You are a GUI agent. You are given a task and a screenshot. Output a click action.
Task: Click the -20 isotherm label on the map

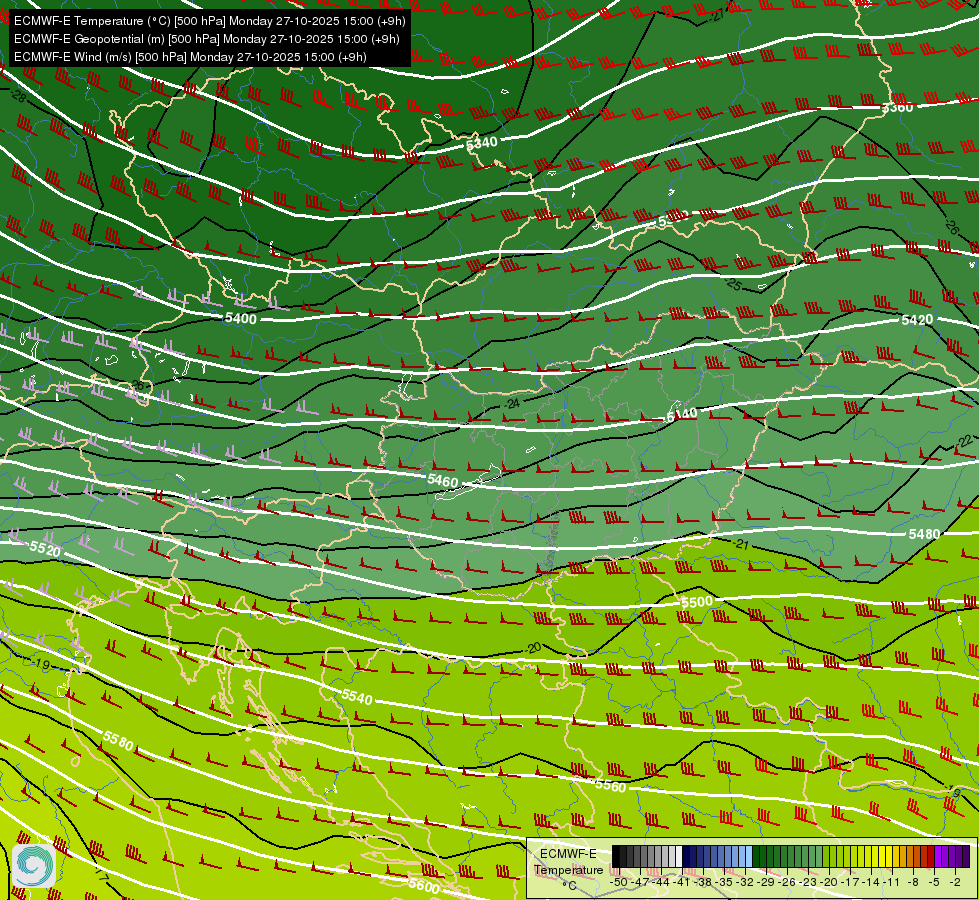tap(533, 648)
